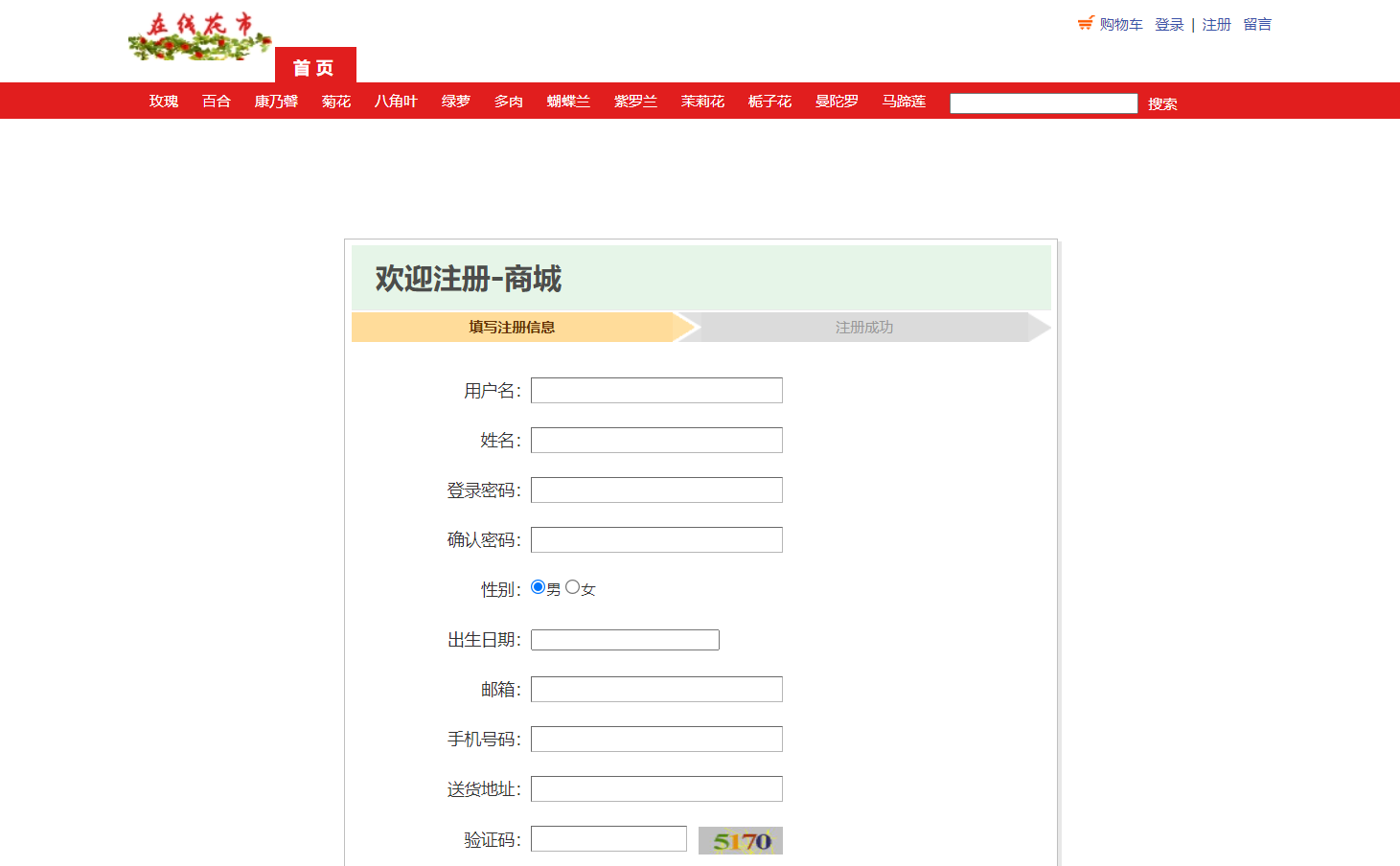Open the 留言 message link
Viewport: 1400px width, 866px height.
coord(1257,25)
